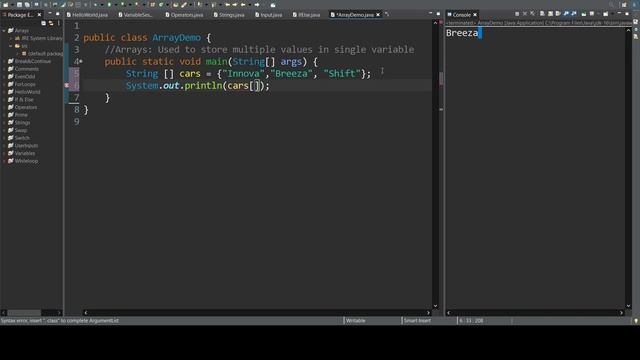
Task: Collapse the src folder node
Action: coord(11,46)
